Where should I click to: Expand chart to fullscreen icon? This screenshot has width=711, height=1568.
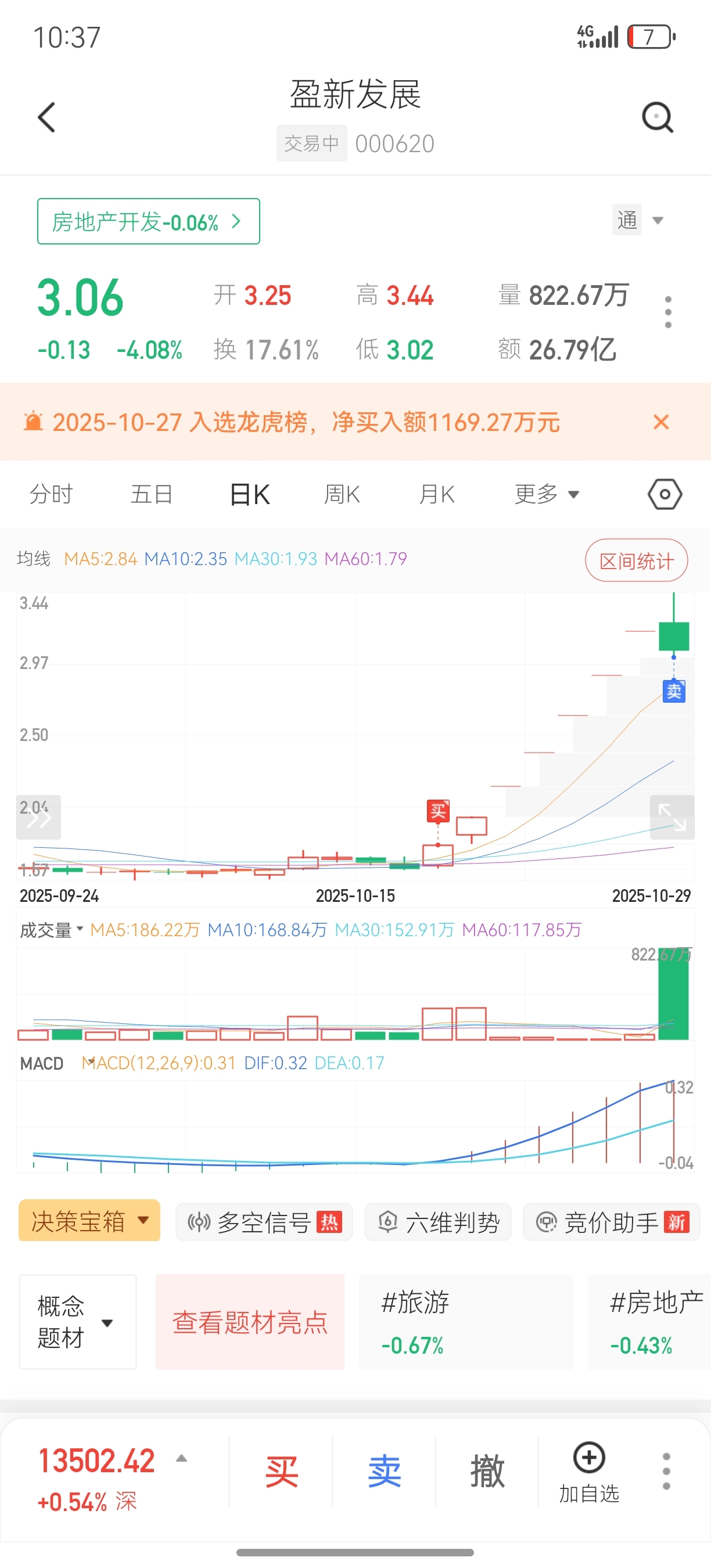tap(672, 817)
